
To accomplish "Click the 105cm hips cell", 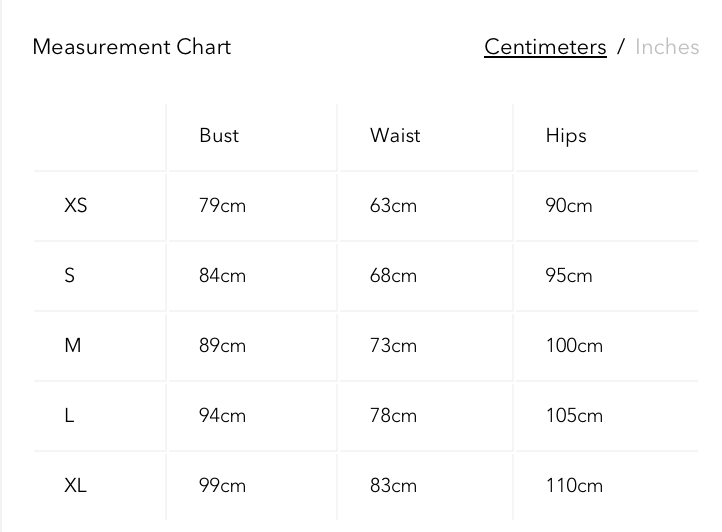I will 574,416.
